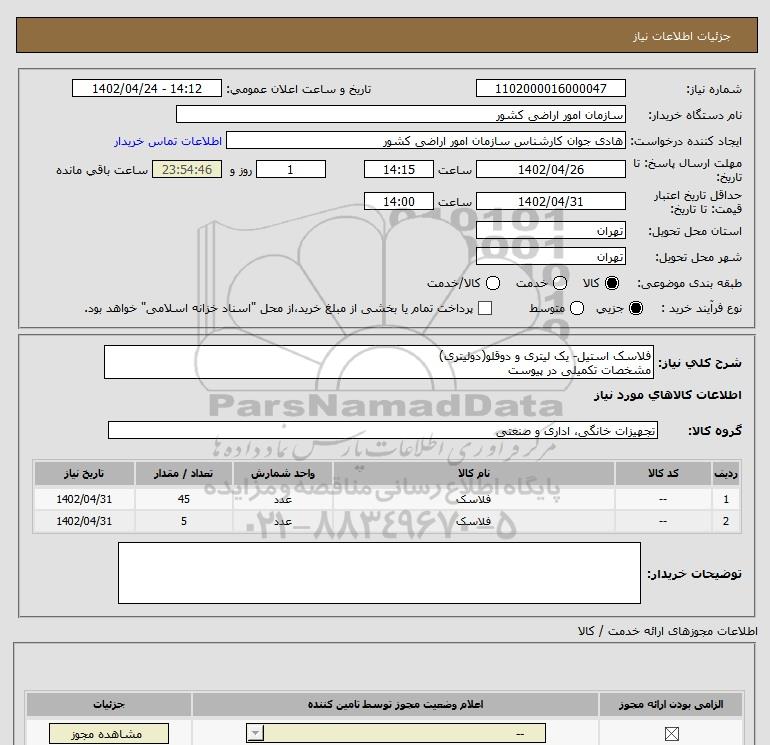
Task: Click the تعداد / مقدار column header
Action: 184,473
